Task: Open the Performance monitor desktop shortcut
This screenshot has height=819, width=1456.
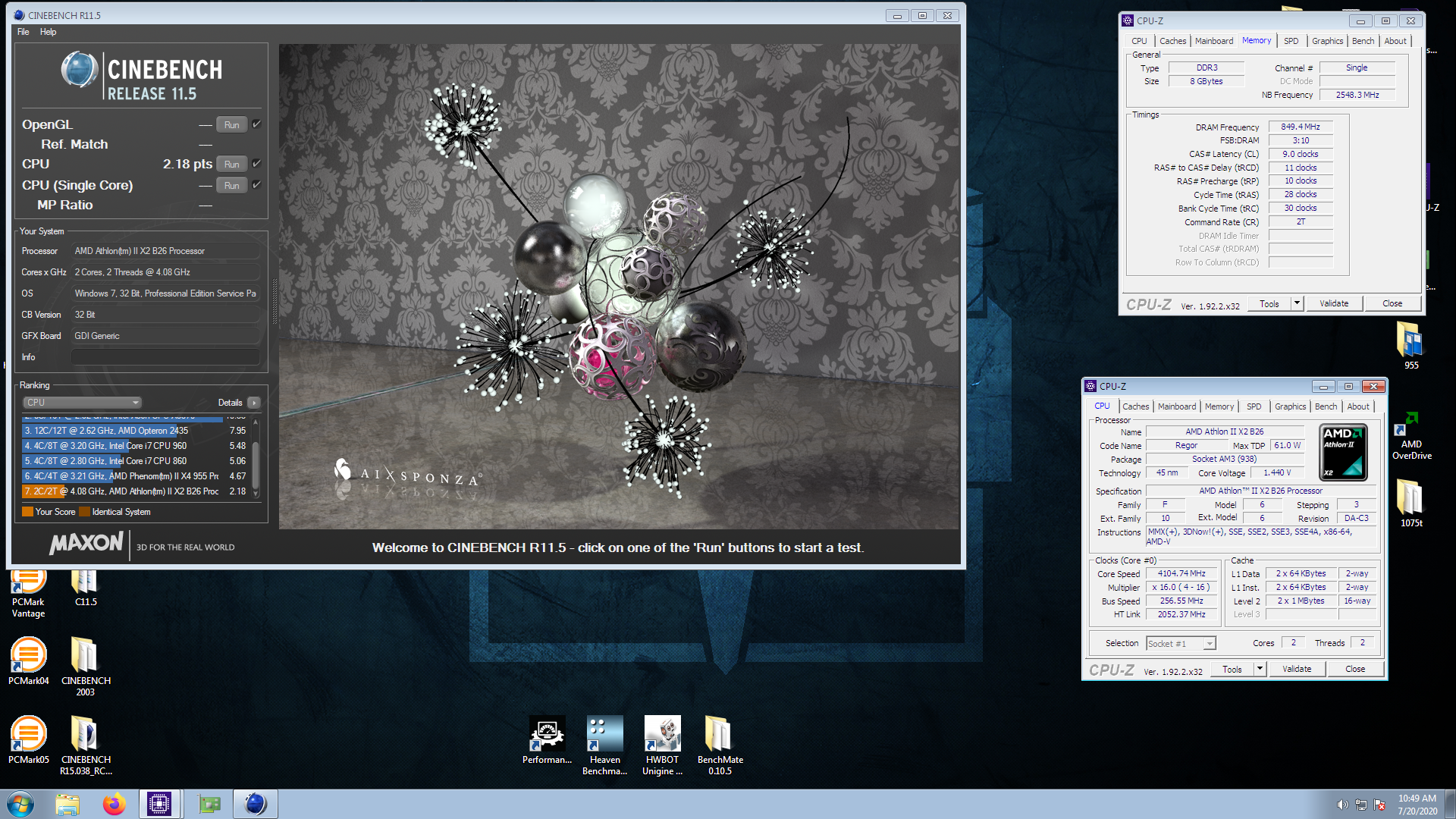Action: tap(547, 740)
